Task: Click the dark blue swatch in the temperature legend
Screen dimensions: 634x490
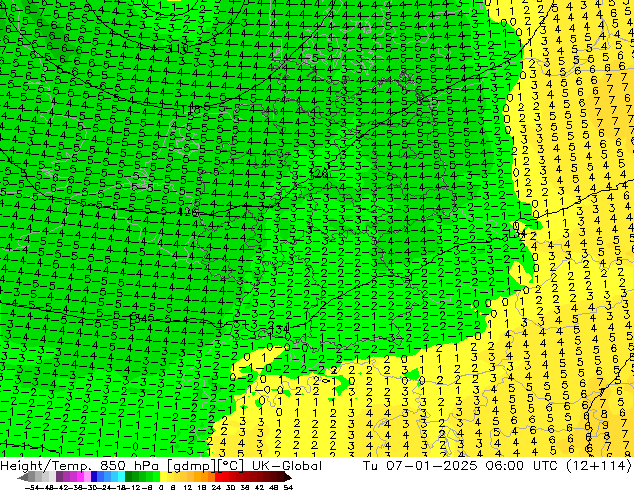Action: (x=94, y=478)
